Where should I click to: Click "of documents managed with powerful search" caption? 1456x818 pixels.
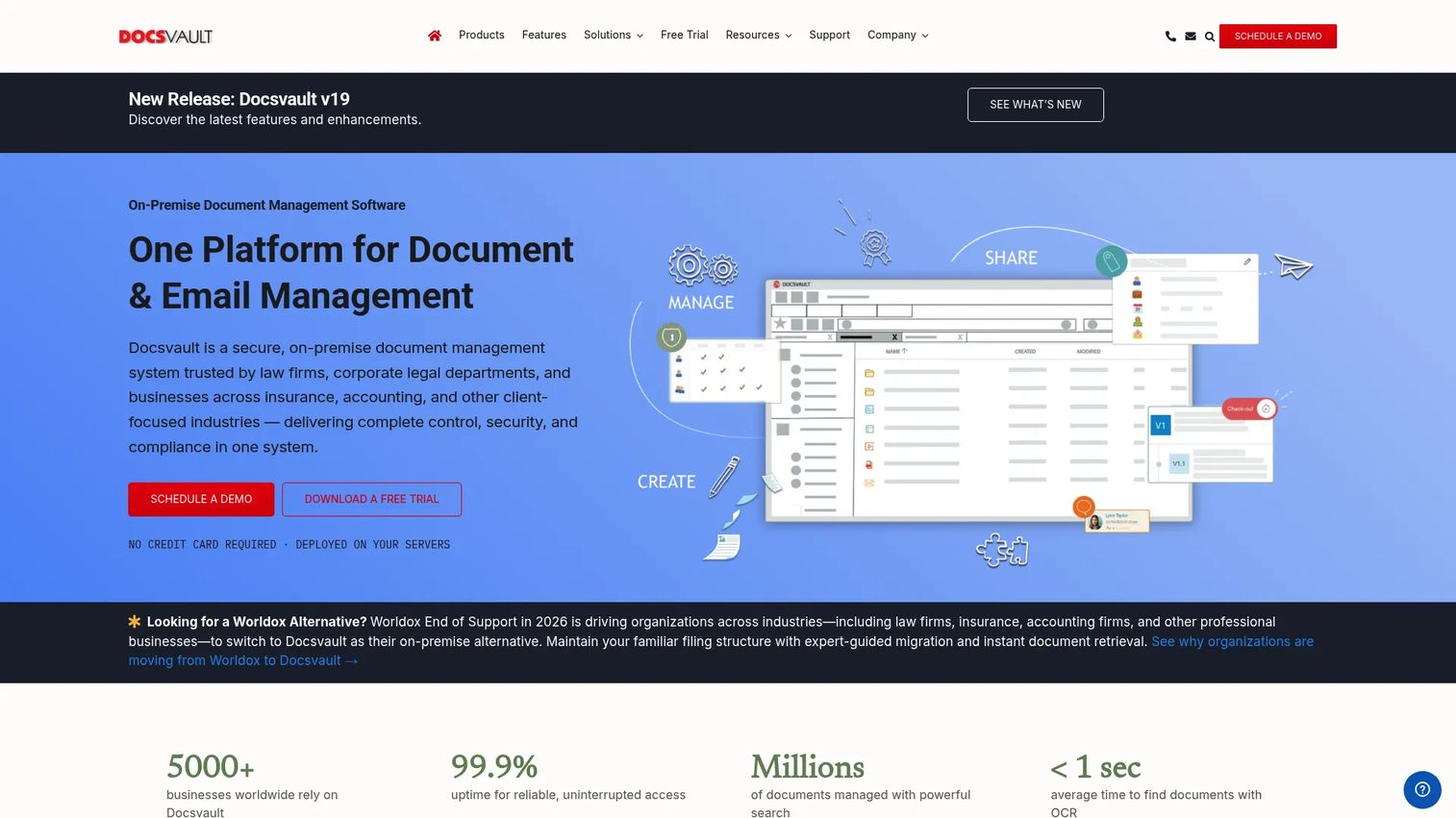(x=861, y=804)
